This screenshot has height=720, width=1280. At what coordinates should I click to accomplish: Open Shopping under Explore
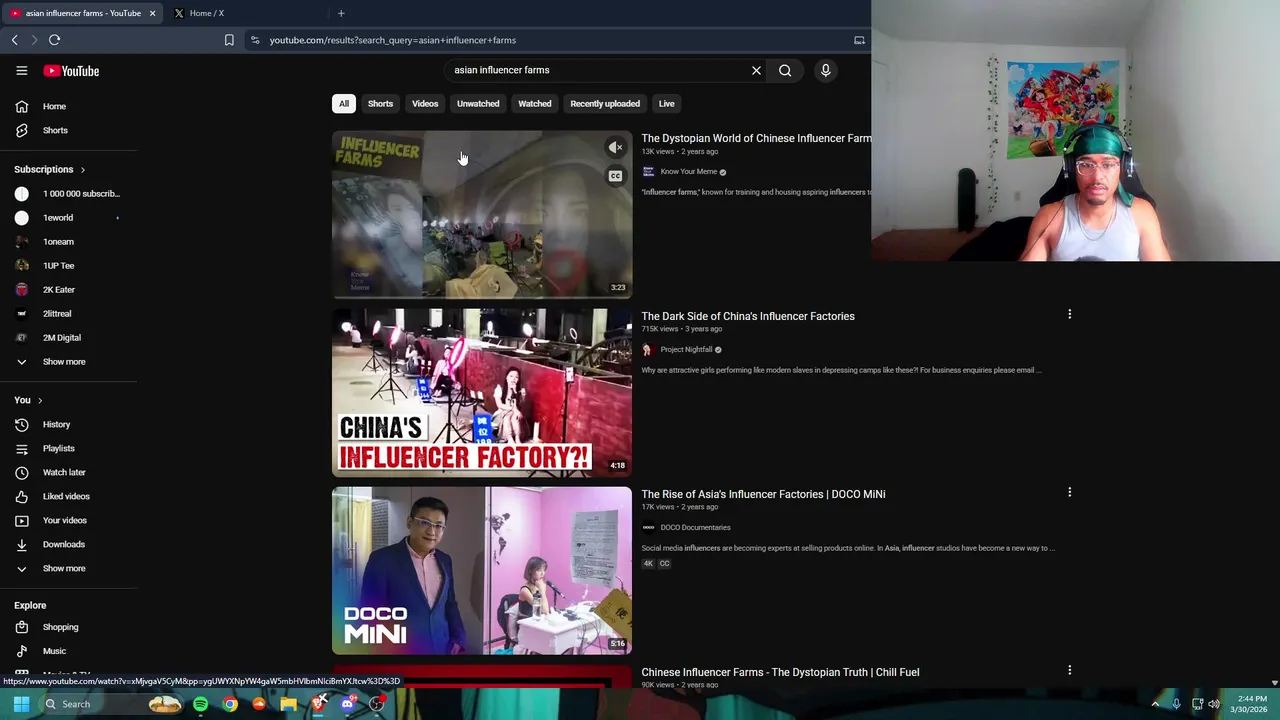pyautogui.click(x=60, y=627)
